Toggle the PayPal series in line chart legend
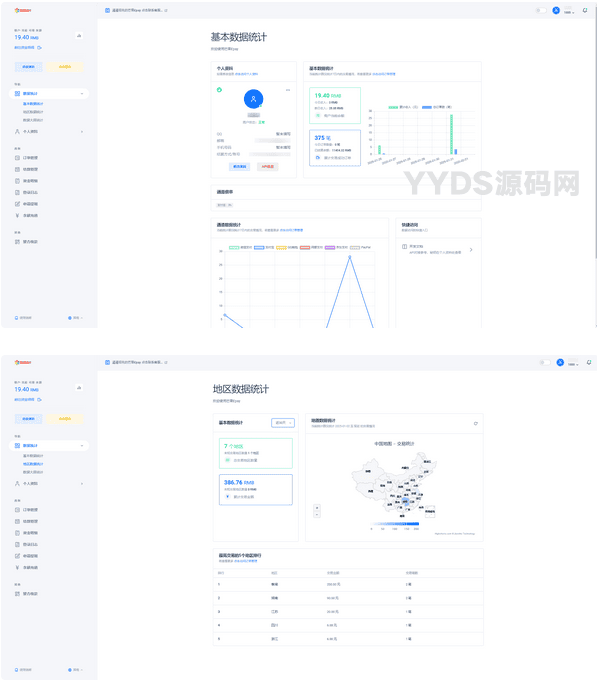Image resolution: width=597 pixels, height=681 pixels. tap(360, 248)
